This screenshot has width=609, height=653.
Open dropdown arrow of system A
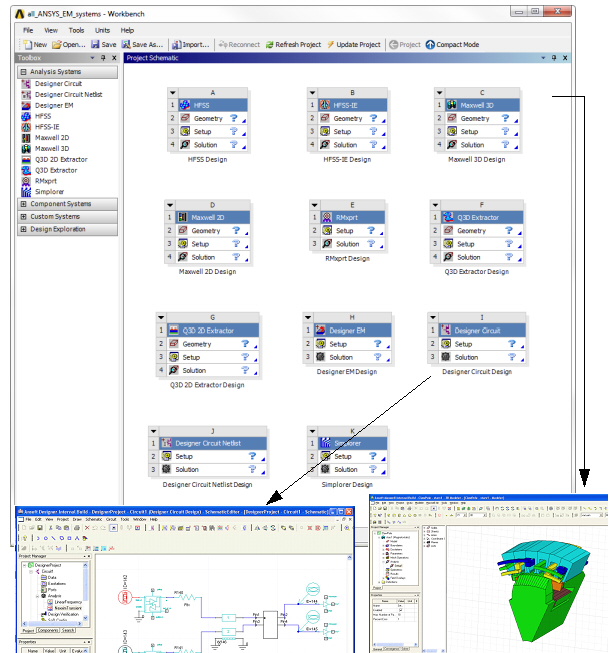[x=173, y=92]
